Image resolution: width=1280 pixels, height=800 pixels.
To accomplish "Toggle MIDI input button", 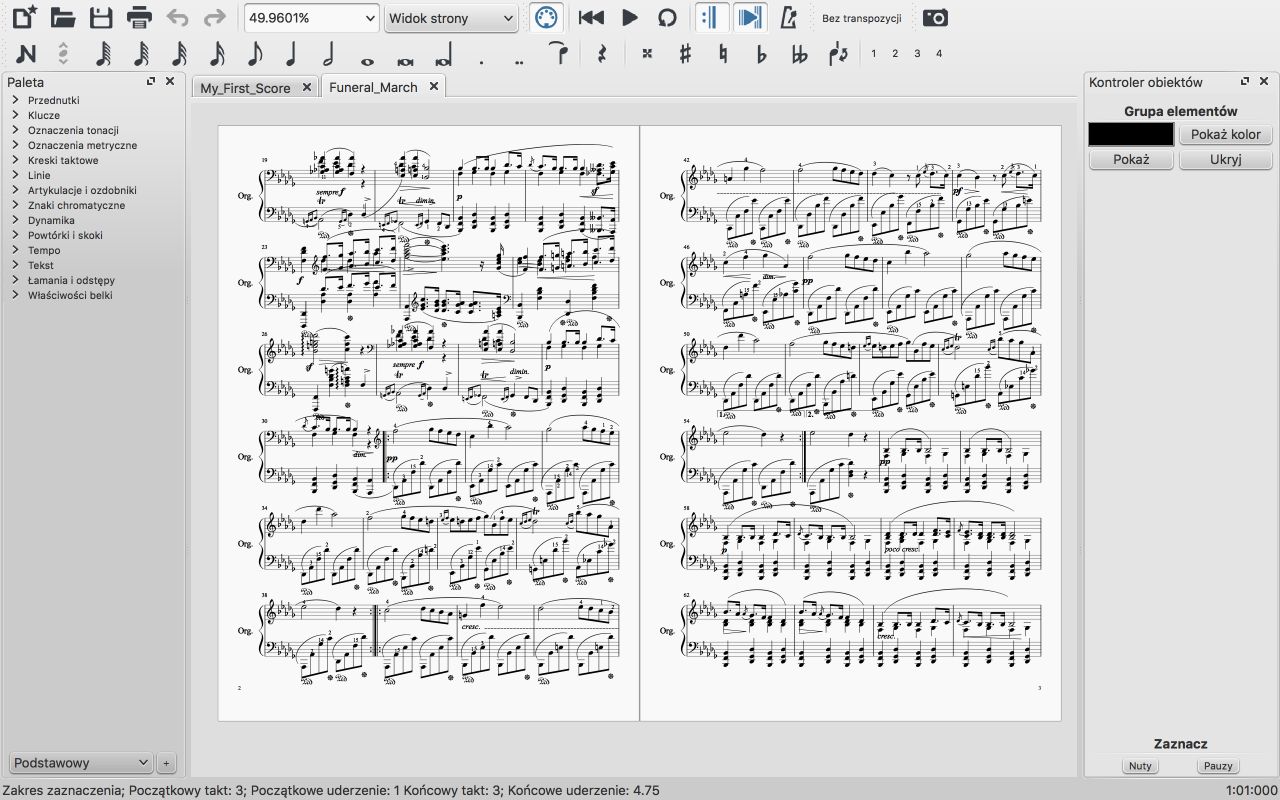I will 545,18.
